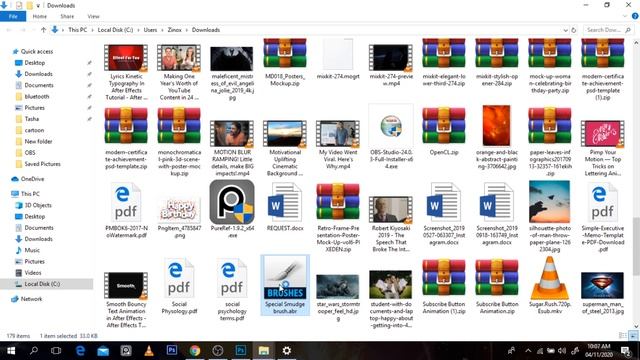Select Simple-Executive-Memo-Template pdf file
640x360 pixels.
(603, 216)
